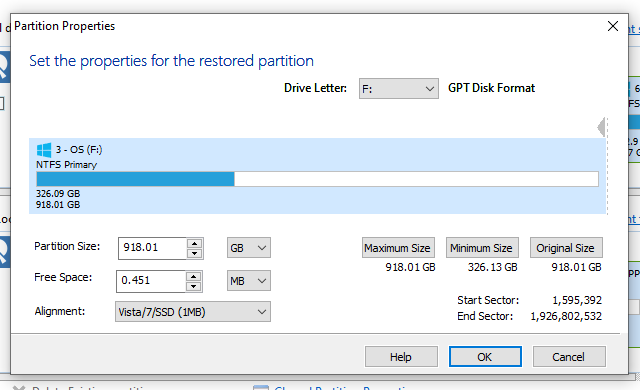The image size is (640, 390).
Task: Click the End Sector value 1,926,802,532
Action: (566, 316)
